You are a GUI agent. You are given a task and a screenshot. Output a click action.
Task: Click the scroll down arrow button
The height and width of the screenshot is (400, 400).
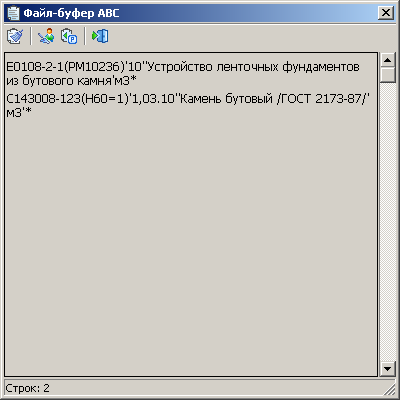pyautogui.click(x=387, y=369)
